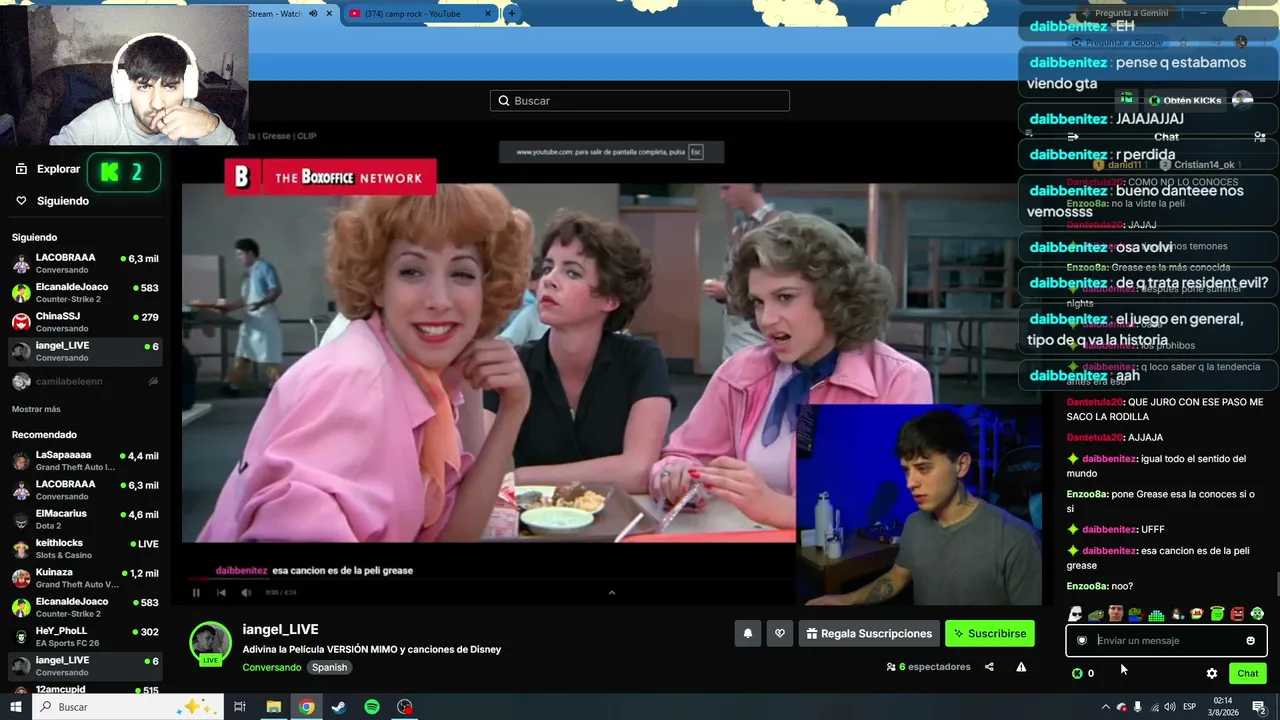The width and height of the screenshot is (1280, 720).
Task: Open the Windows Start menu
Action: (16, 707)
